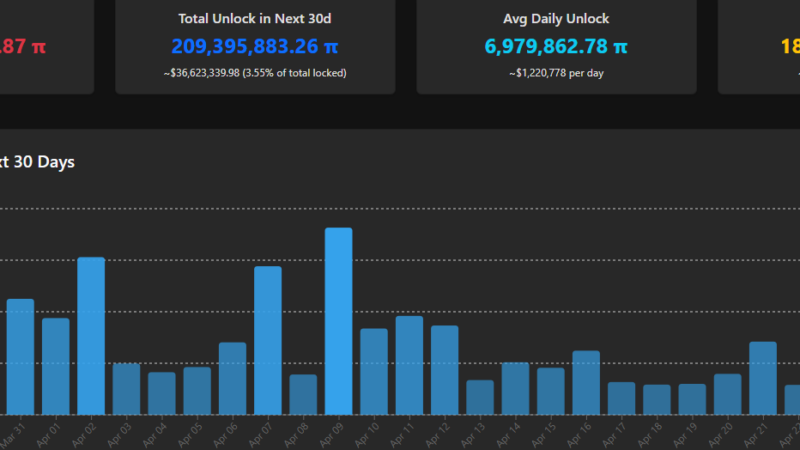Select the Apr 16 bar
The width and height of the screenshot is (800, 450).
click(586, 382)
